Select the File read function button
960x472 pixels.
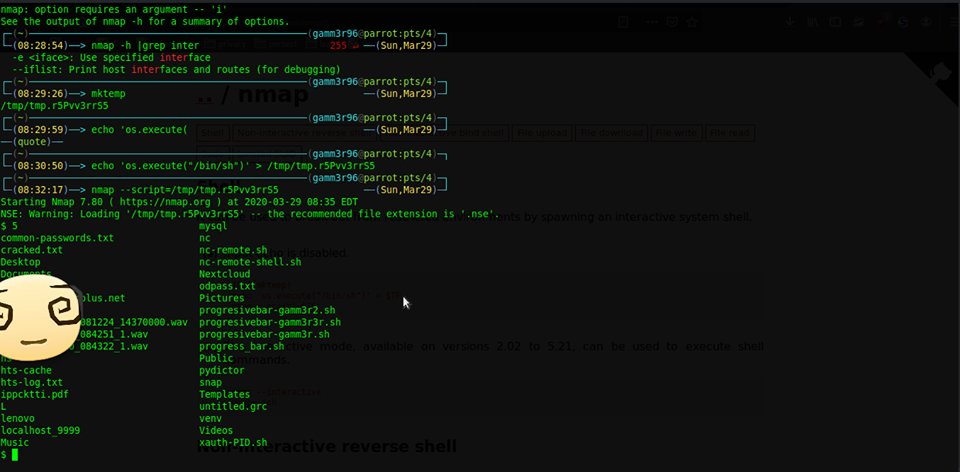coord(730,133)
